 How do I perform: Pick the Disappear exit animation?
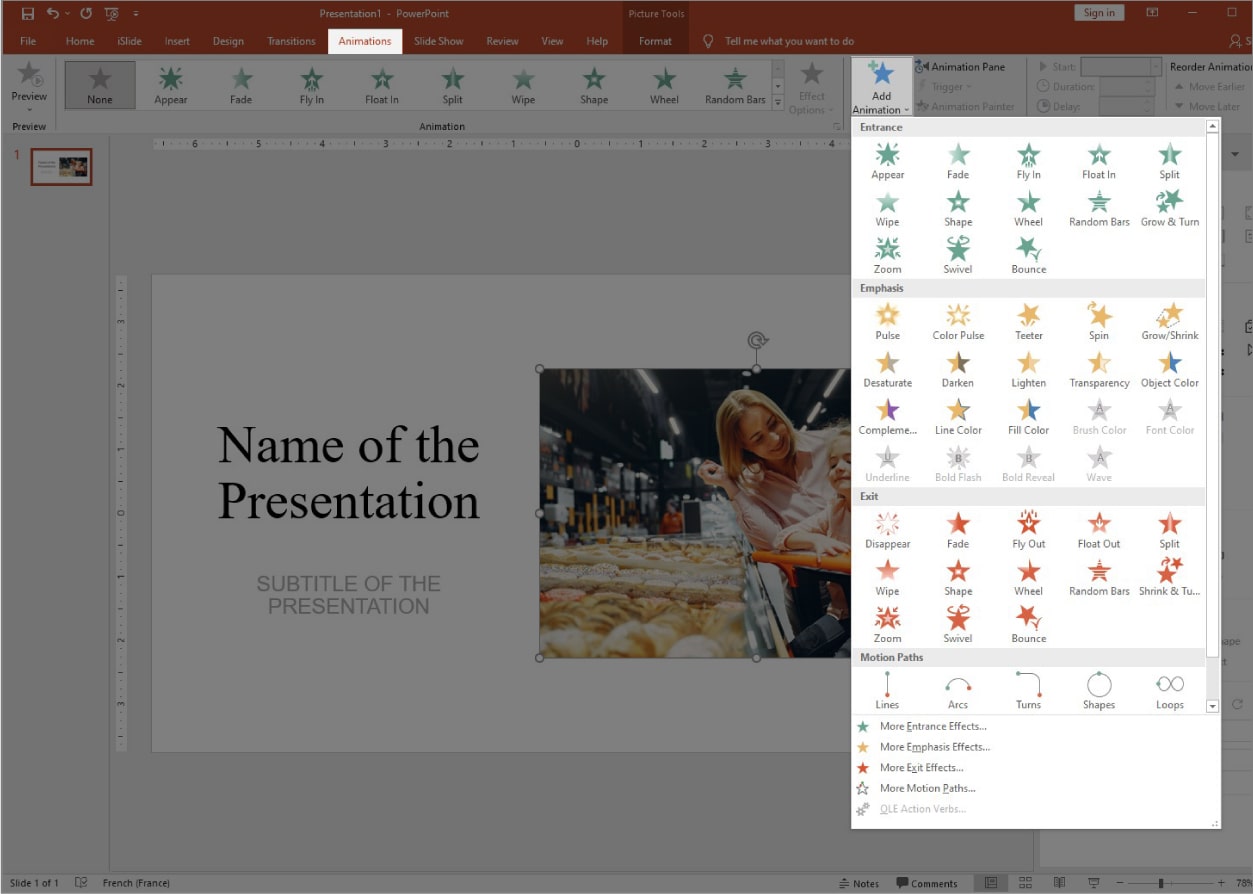click(x=887, y=530)
